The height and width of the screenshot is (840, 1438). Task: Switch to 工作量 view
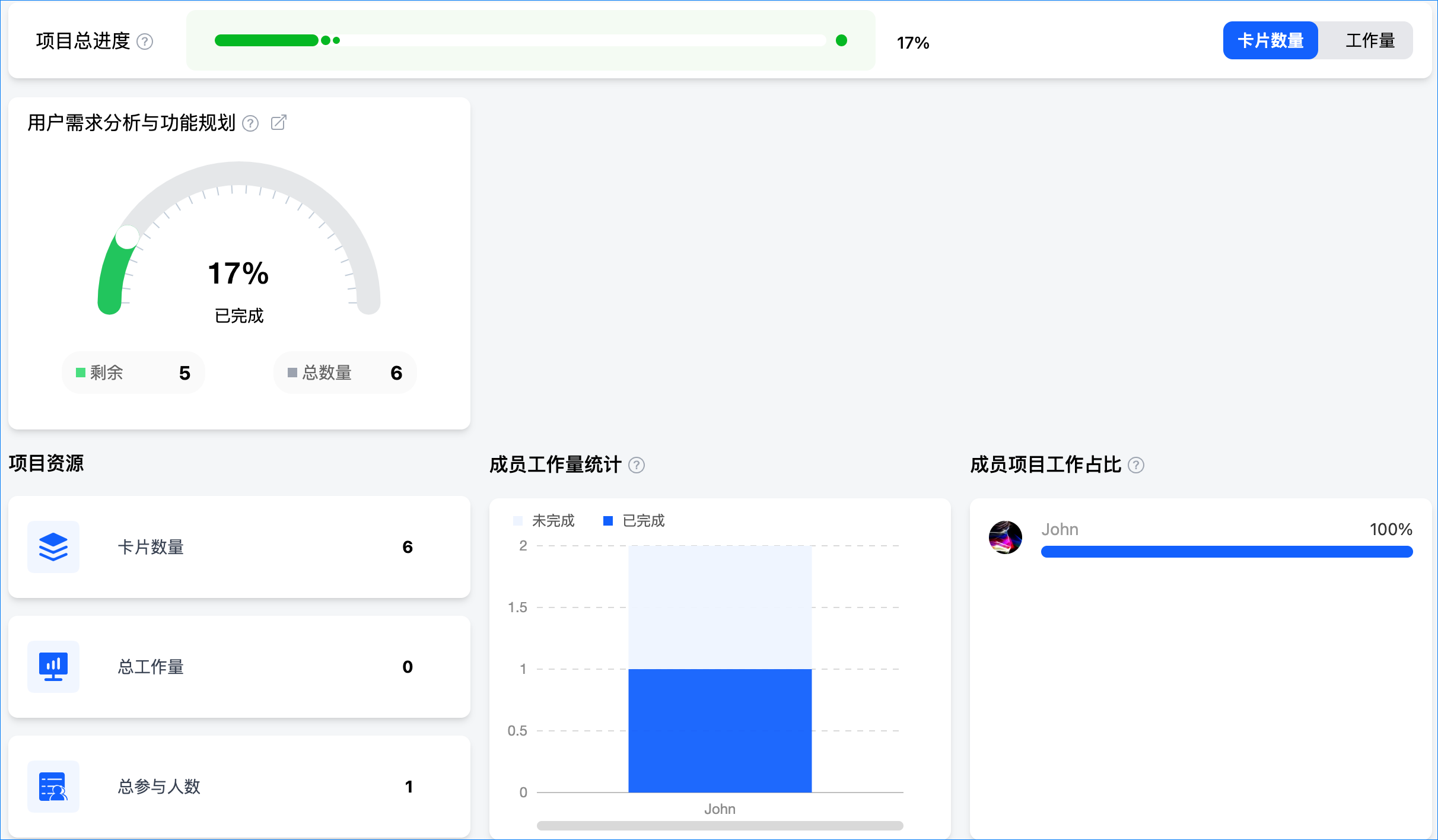coord(1369,40)
